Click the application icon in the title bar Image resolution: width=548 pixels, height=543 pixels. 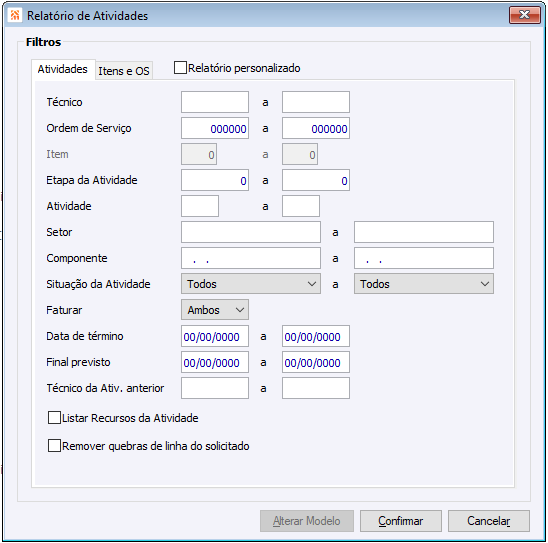pyautogui.click(x=15, y=15)
